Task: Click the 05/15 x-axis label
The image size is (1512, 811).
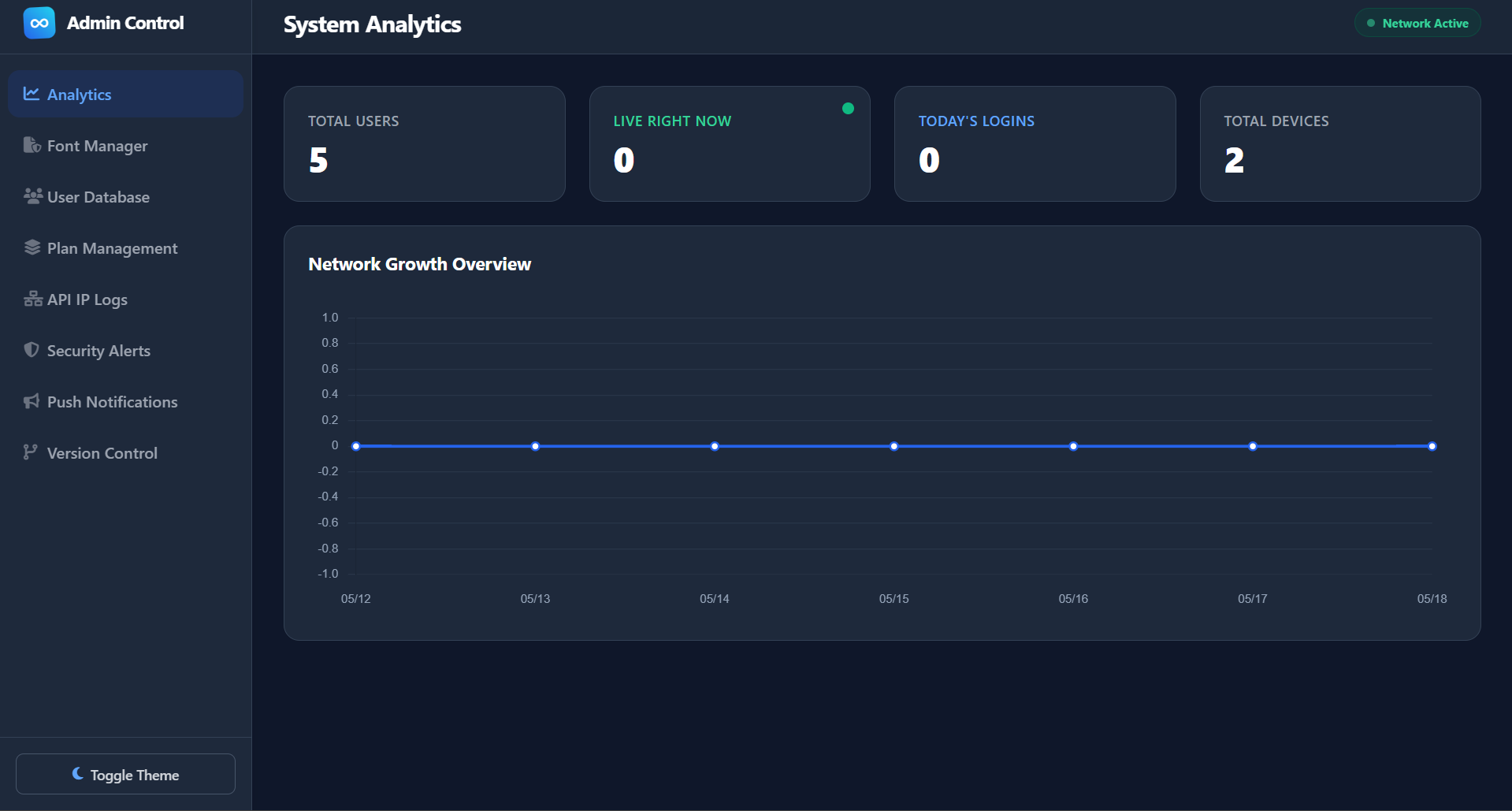Action: click(894, 599)
